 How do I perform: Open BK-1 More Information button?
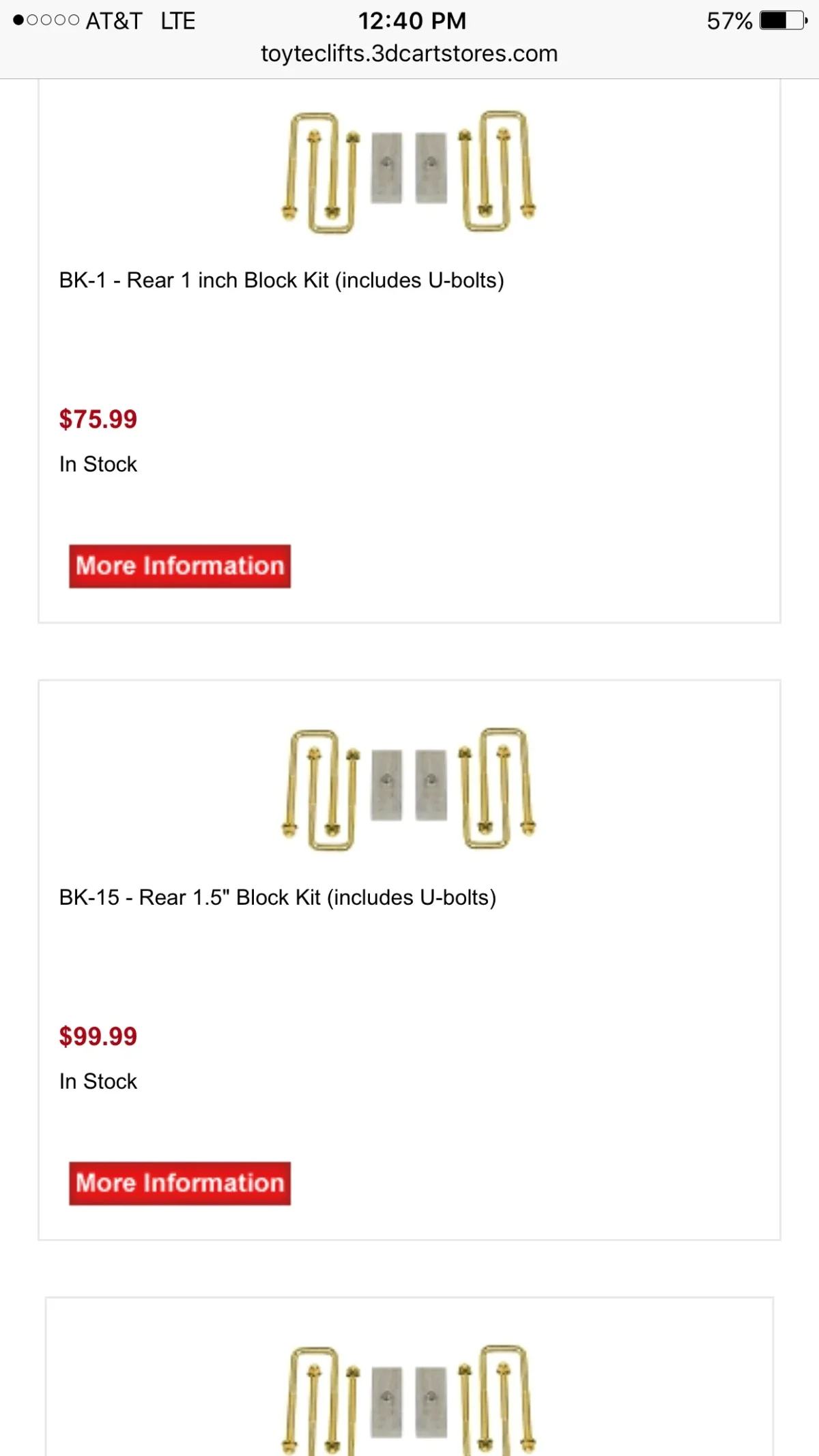[x=179, y=566]
